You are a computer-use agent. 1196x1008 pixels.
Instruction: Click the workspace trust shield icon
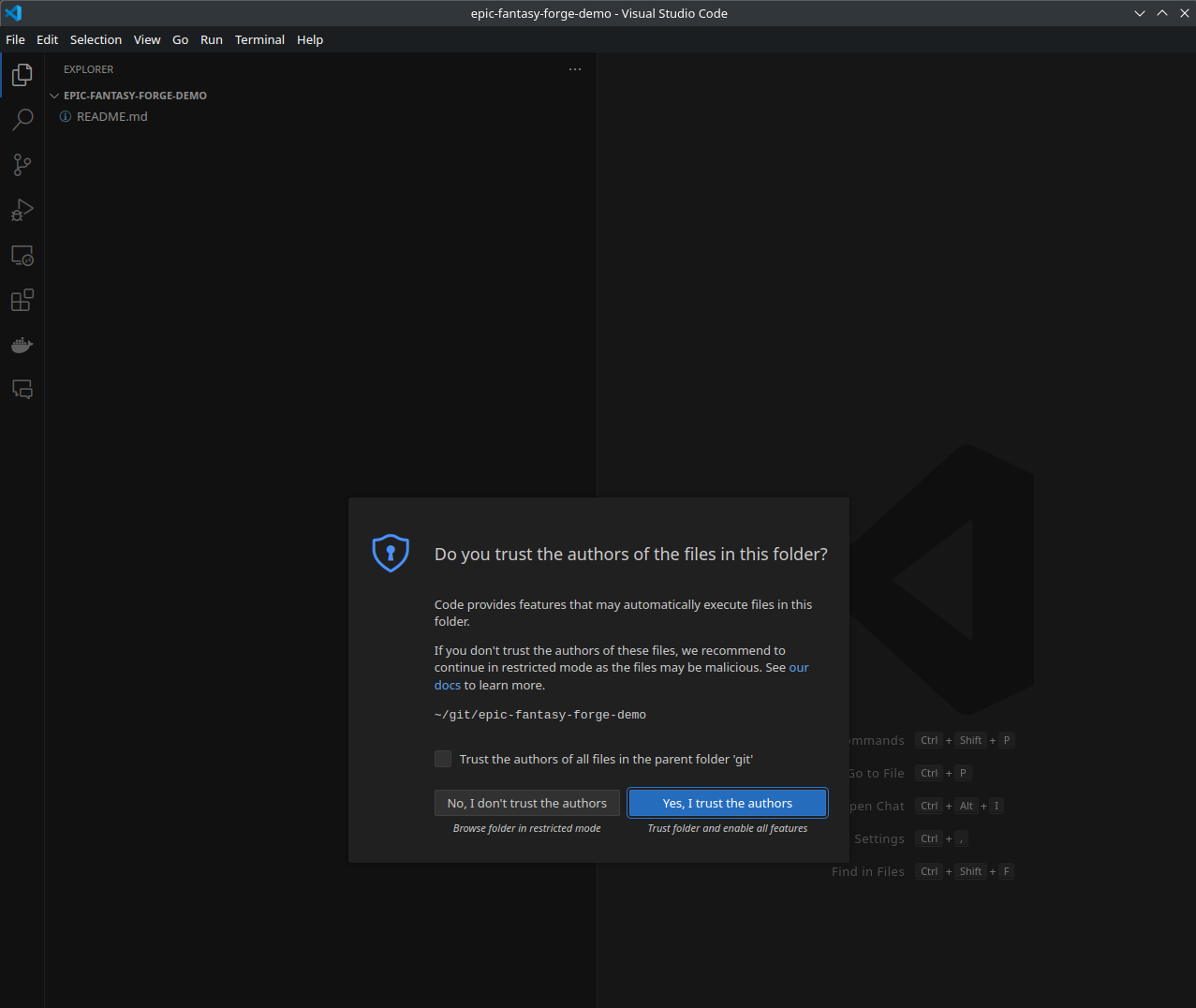[x=391, y=553]
